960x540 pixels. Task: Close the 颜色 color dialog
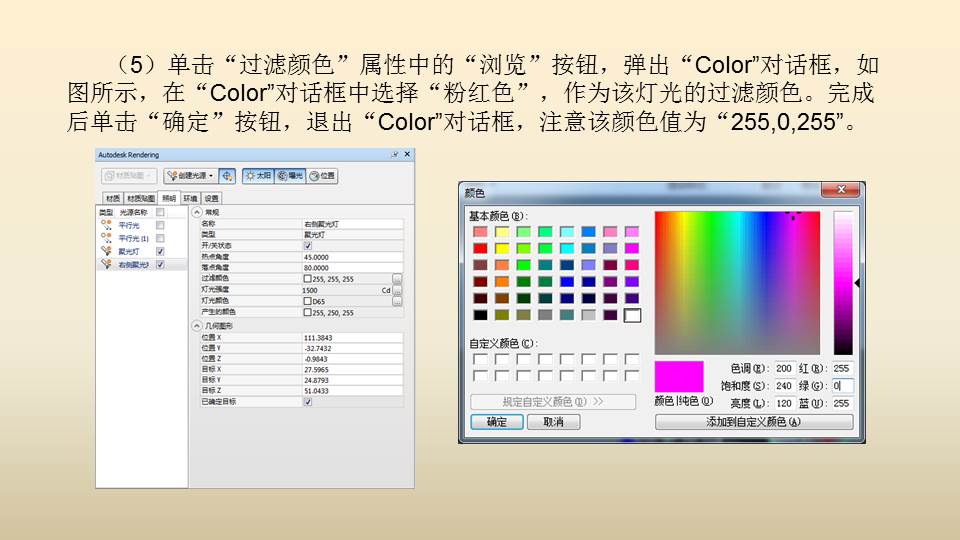[841, 190]
